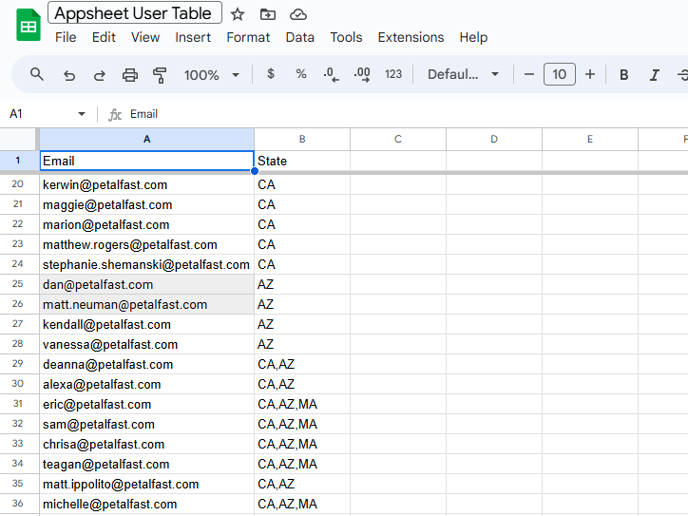Check the cloud document status icon
Viewport: 688px width, 516px height.
(x=298, y=14)
